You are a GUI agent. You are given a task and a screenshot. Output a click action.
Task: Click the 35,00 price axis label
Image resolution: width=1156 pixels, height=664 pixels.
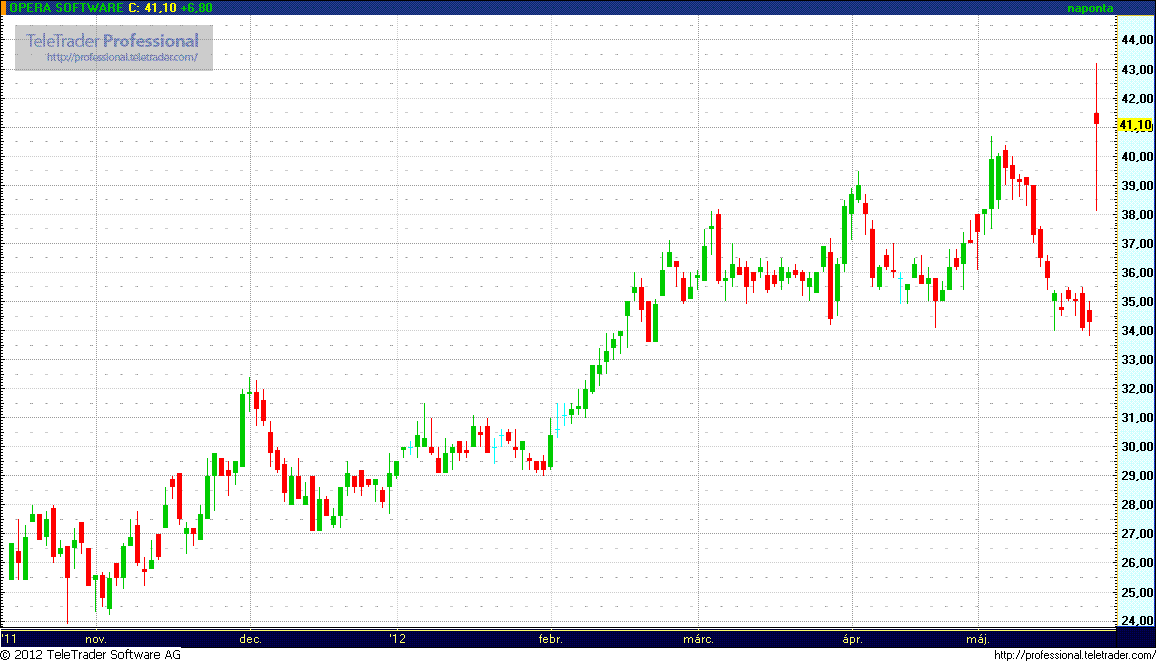(1137, 301)
